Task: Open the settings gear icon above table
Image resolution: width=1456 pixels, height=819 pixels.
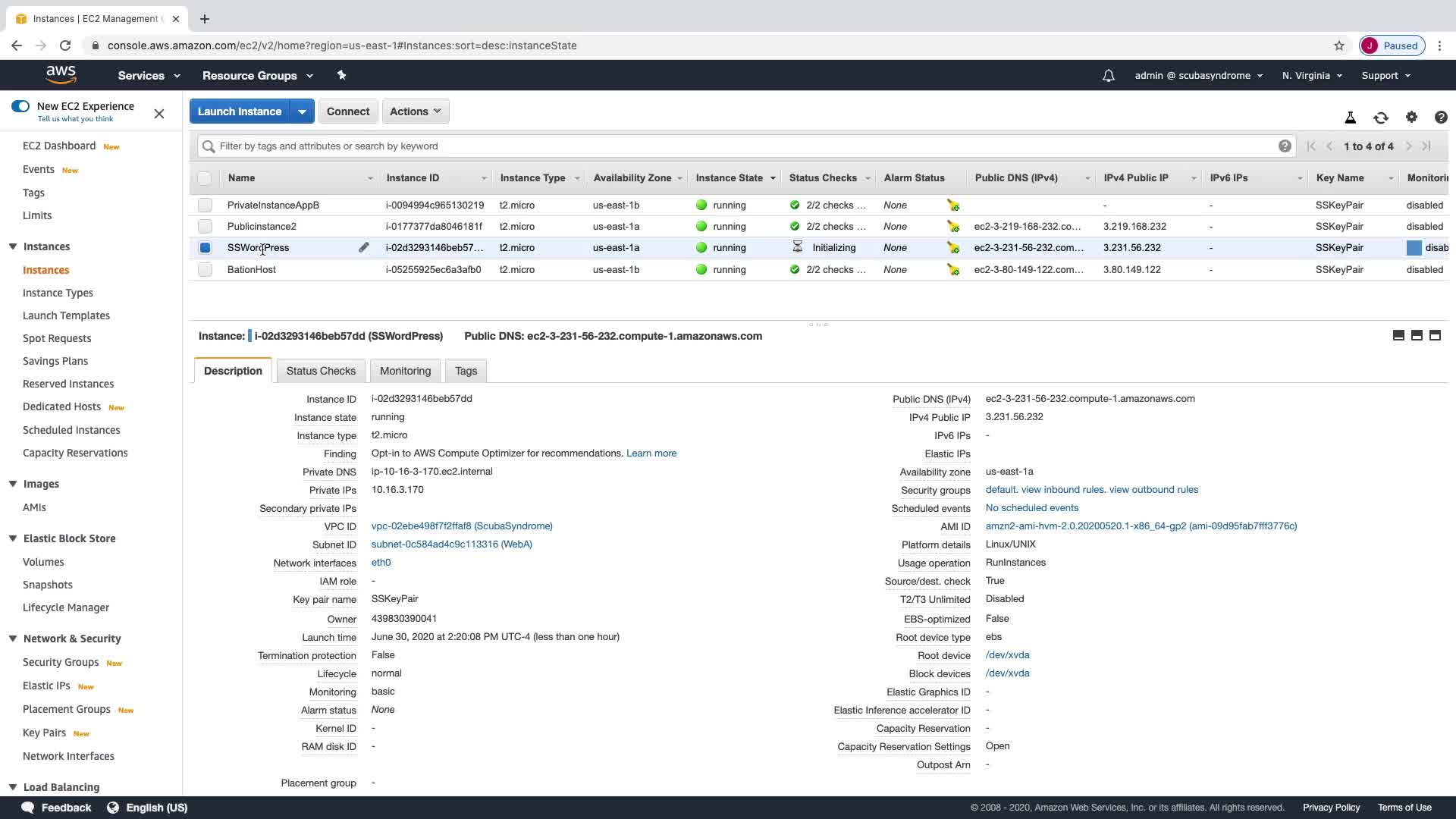Action: [x=1410, y=117]
